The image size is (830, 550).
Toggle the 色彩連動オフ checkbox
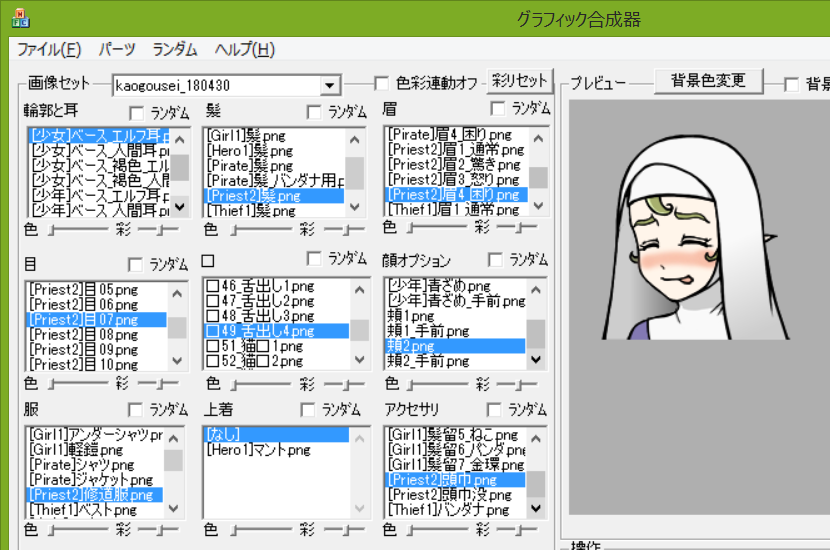pyautogui.click(x=381, y=83)
